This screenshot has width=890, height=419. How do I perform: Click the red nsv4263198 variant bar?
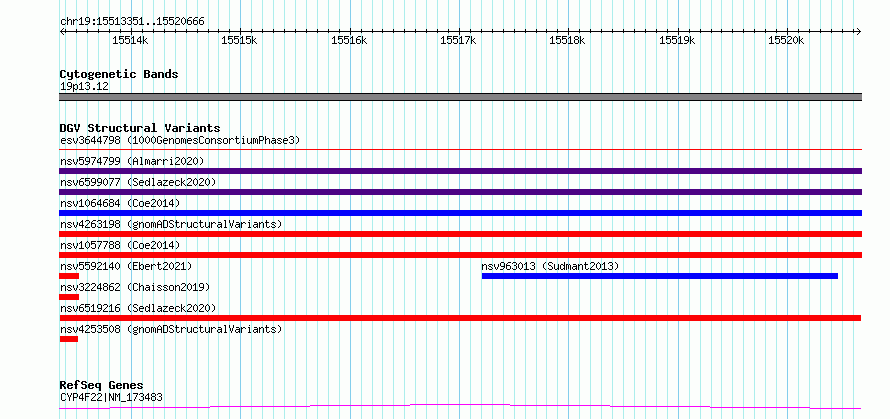[x=460, y=234]
